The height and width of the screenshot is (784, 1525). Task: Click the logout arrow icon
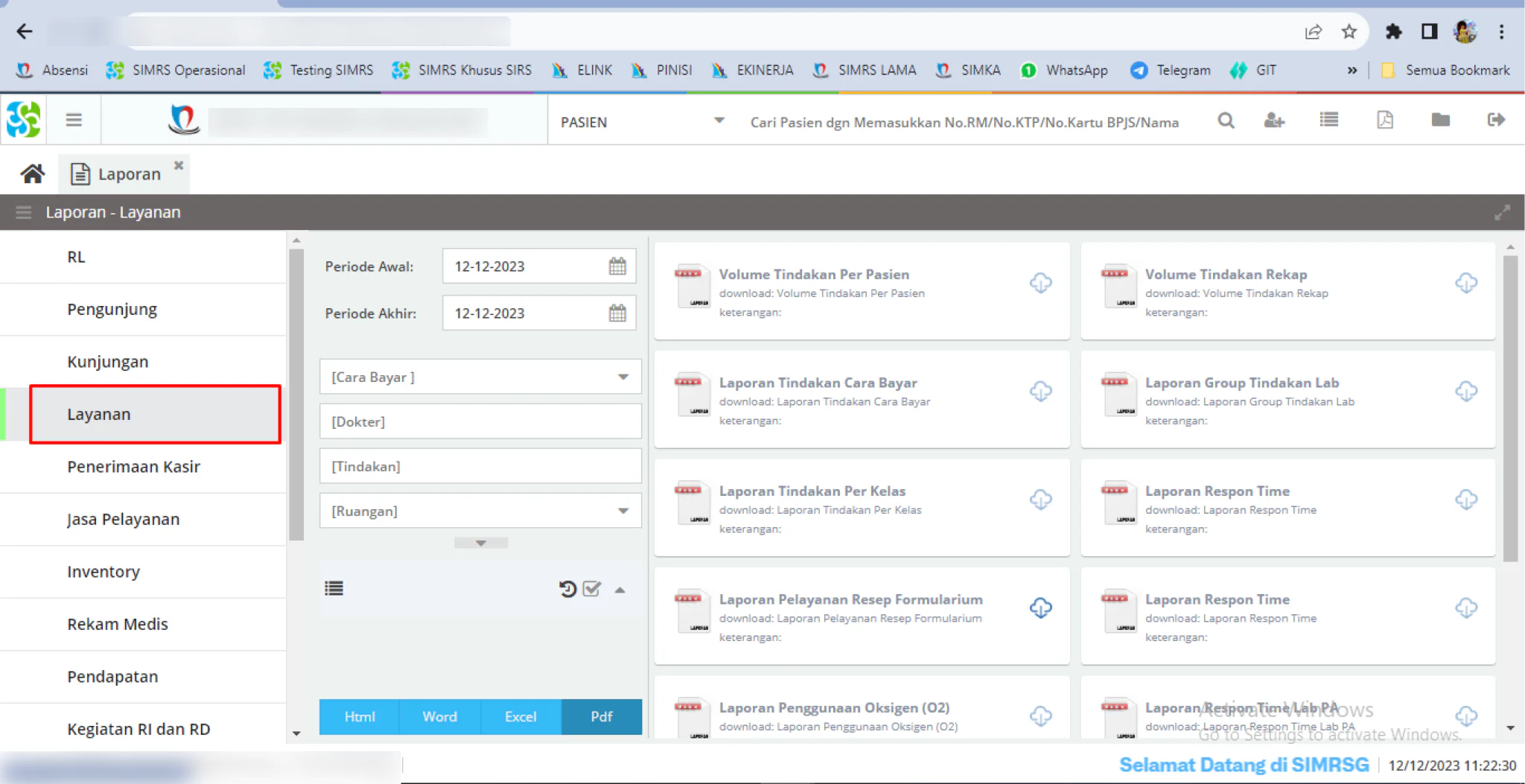[x=1496, y=119]
